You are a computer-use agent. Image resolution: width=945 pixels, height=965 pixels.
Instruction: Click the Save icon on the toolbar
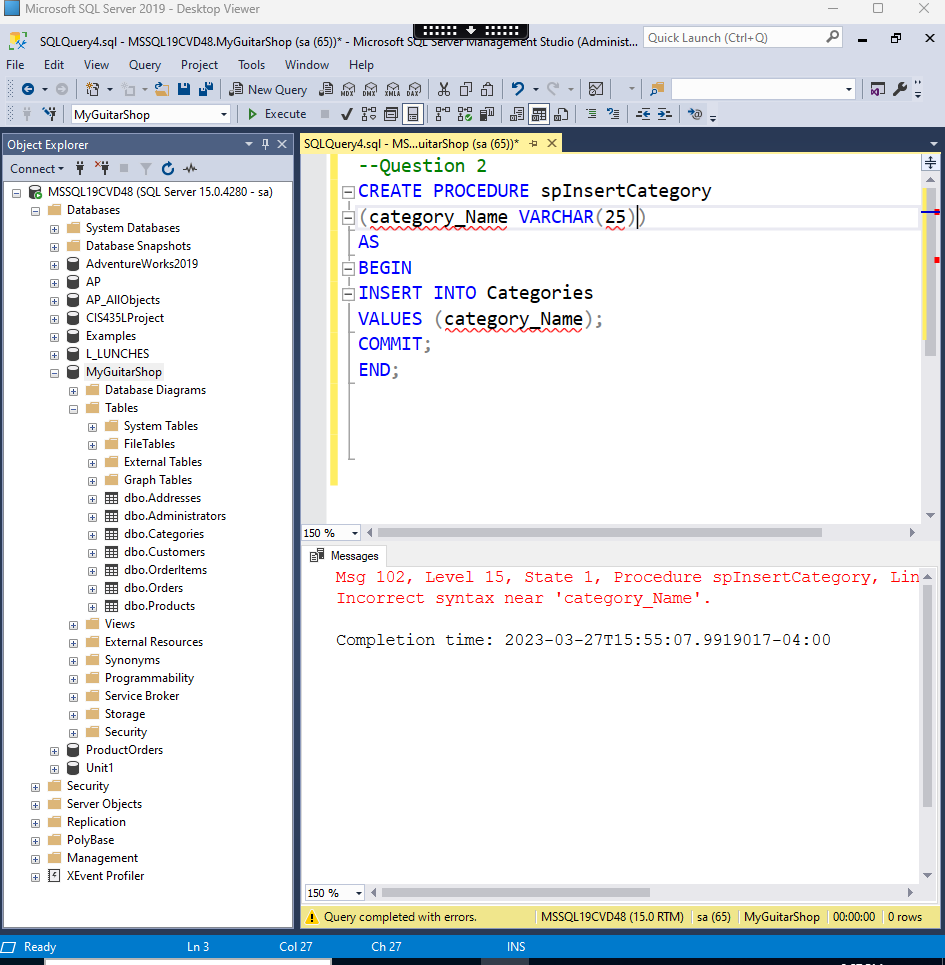click(x=183, y=89)
